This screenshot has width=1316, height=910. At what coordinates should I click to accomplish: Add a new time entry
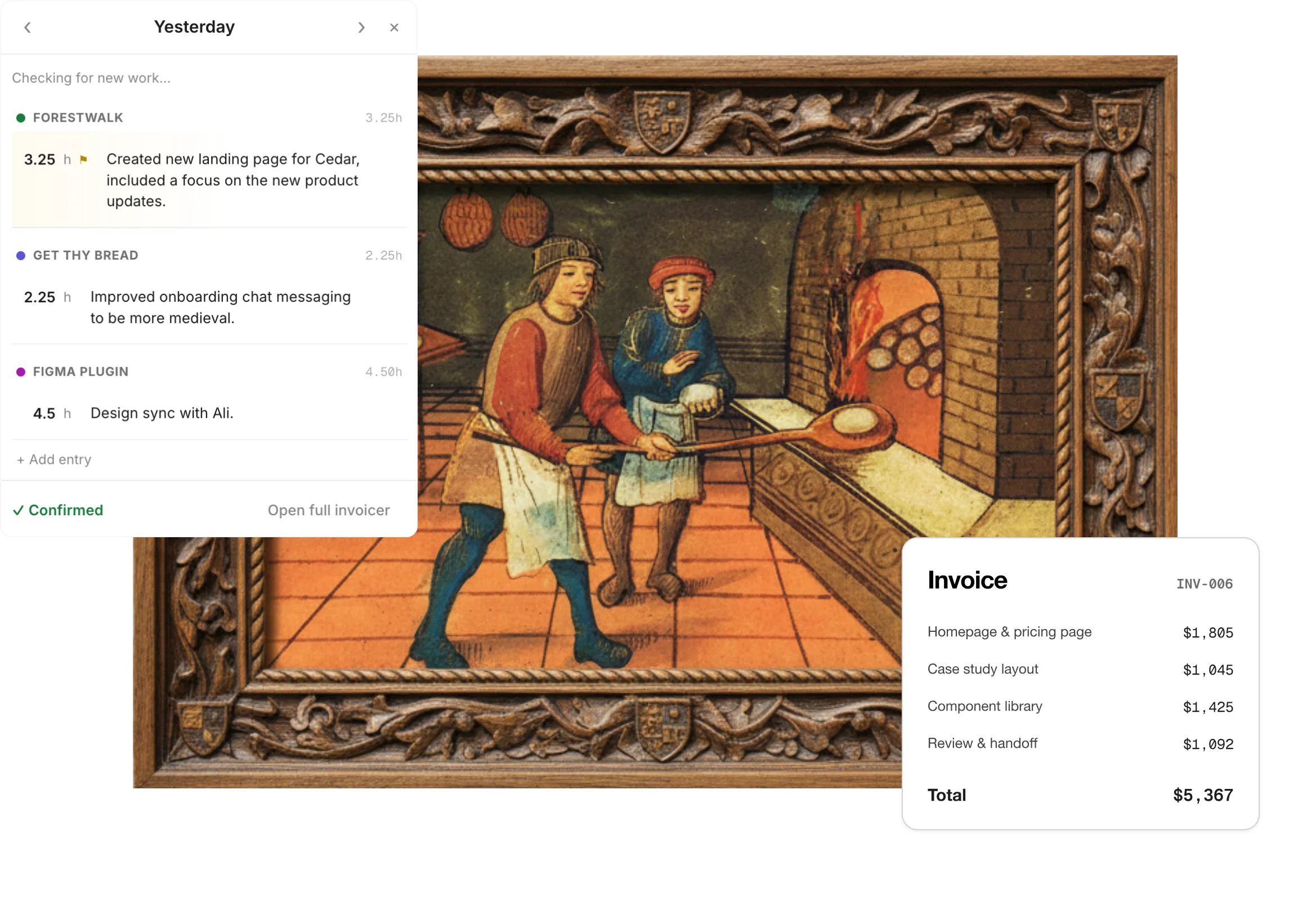click(54, 460)
